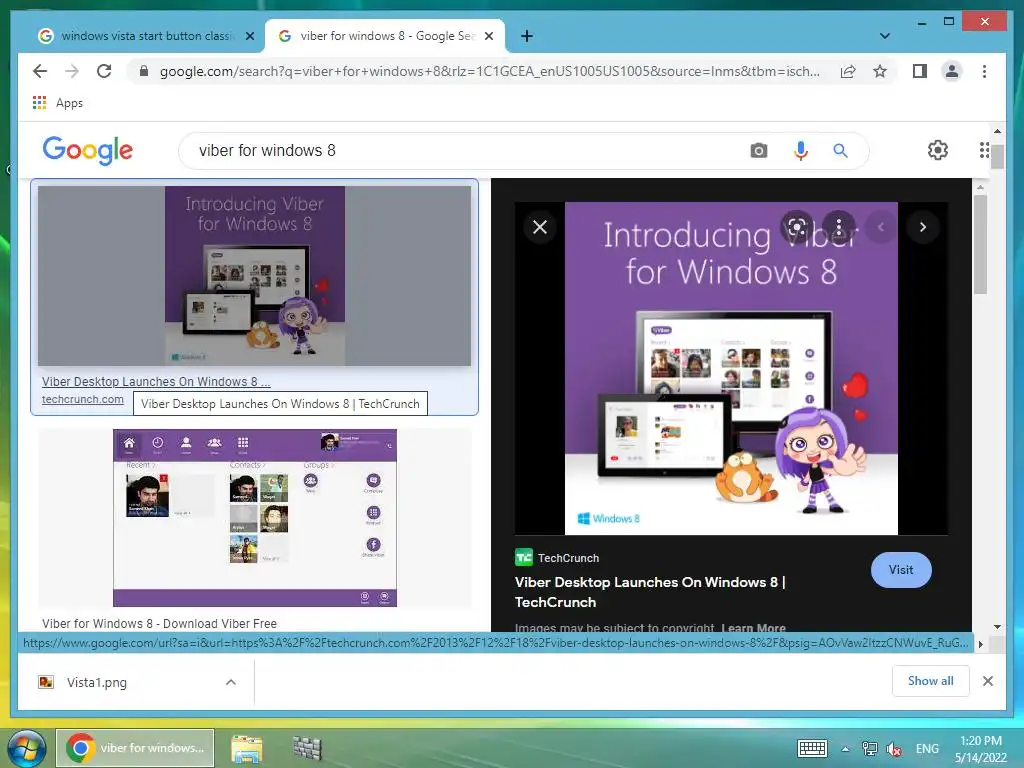This screenshot has height=768, width=1024.
Task: Open network status tray icon
Action: tap(869, 749)
